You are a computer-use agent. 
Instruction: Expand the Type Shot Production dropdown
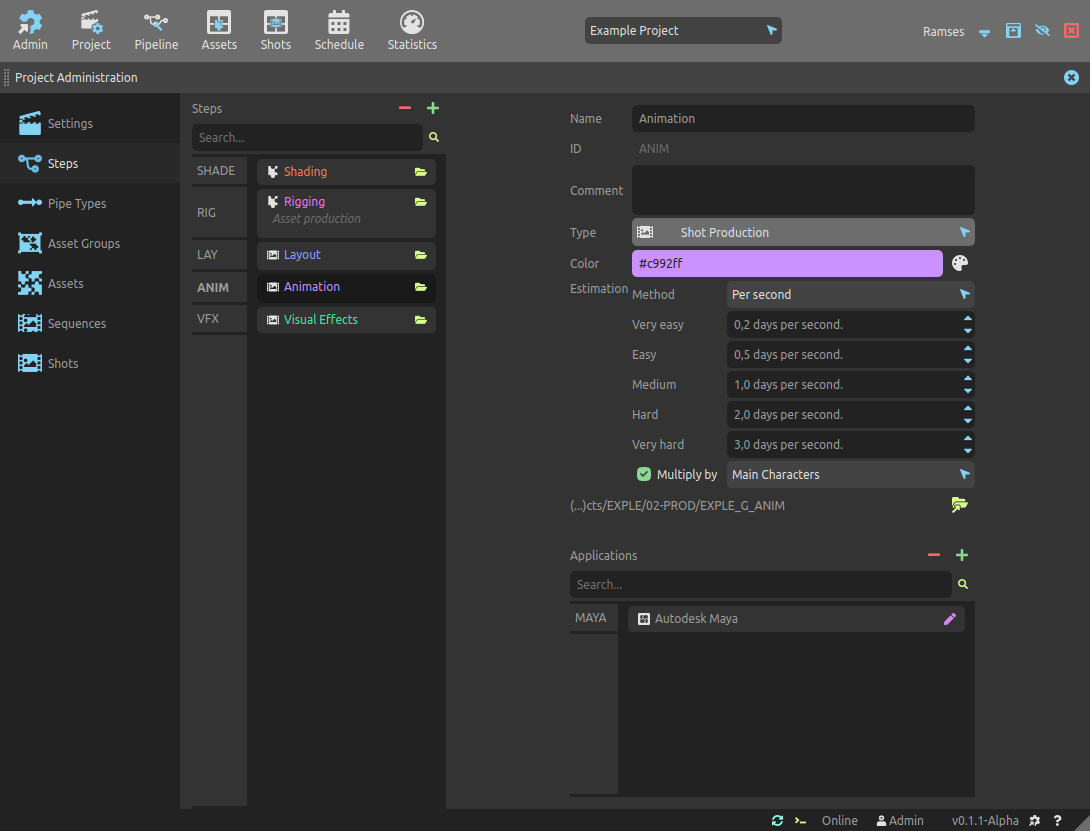click(803, 232)
